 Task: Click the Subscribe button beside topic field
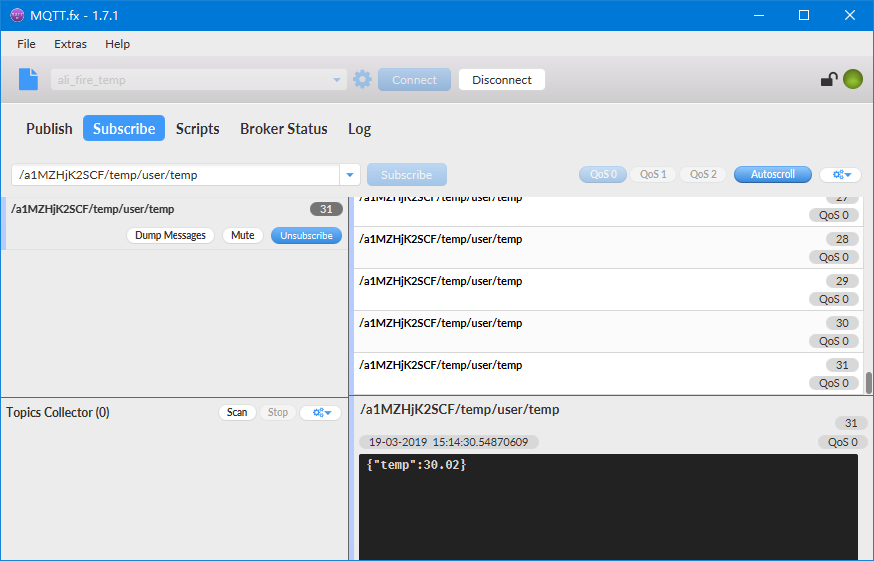(x=406, y=175)
